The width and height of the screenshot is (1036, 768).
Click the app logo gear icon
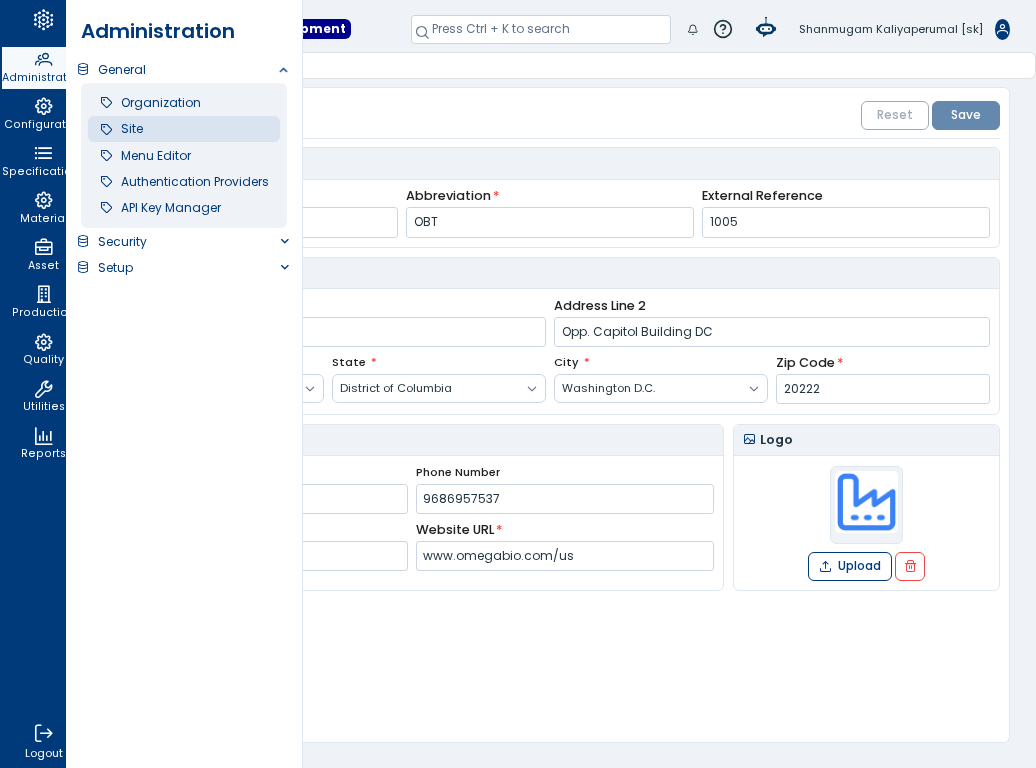point(44,20)
